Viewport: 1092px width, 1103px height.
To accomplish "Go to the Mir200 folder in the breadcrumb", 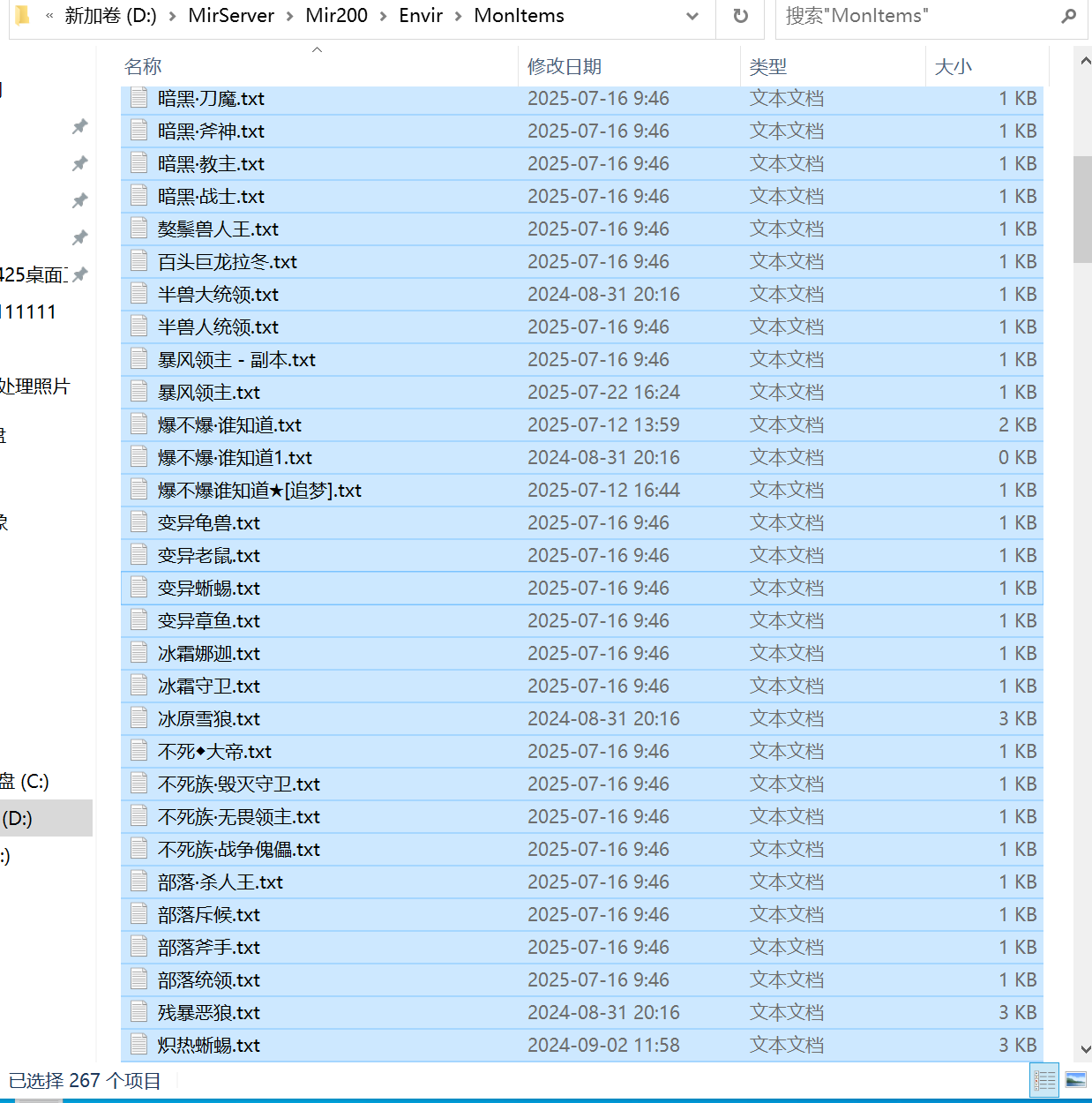I will pos(336,16).
